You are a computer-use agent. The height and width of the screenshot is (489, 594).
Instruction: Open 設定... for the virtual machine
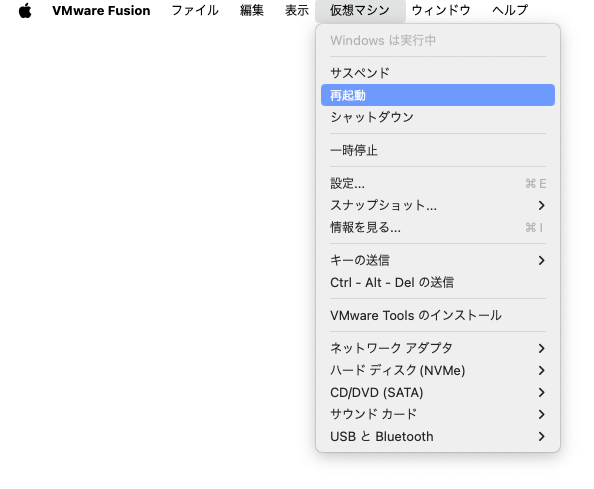click(x=438, y=184)
